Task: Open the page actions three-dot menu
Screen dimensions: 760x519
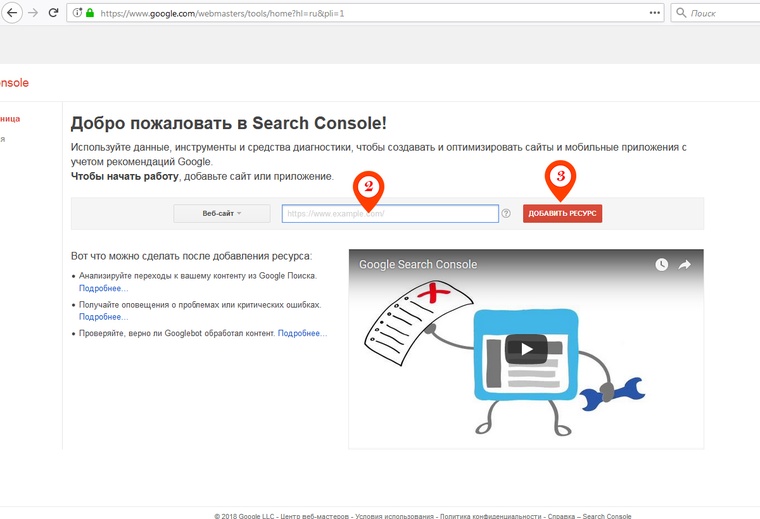Action: [655, 13]
